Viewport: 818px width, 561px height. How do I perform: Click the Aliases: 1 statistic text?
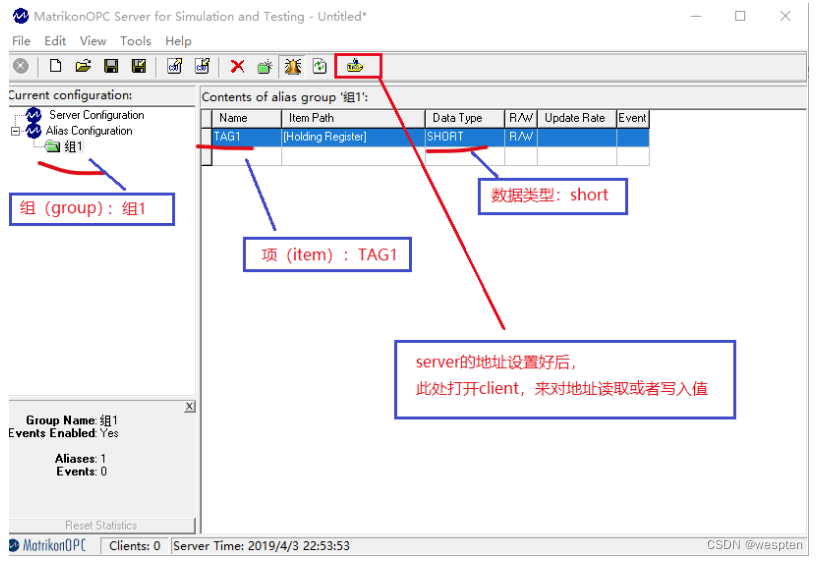(x=80, y=459)
